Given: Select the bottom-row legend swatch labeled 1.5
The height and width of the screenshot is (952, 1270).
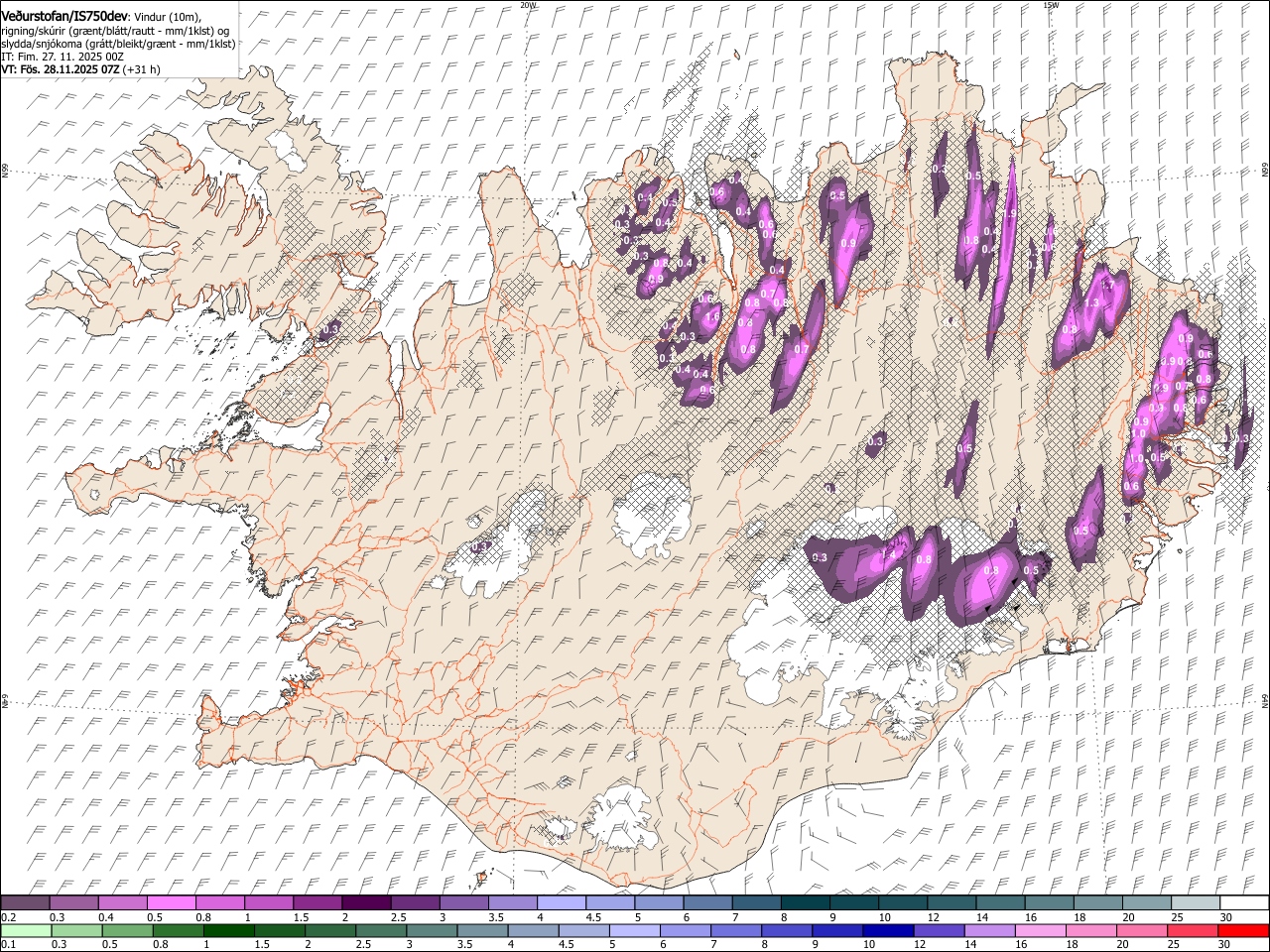Looking at the screenshot, I should 280,931.
